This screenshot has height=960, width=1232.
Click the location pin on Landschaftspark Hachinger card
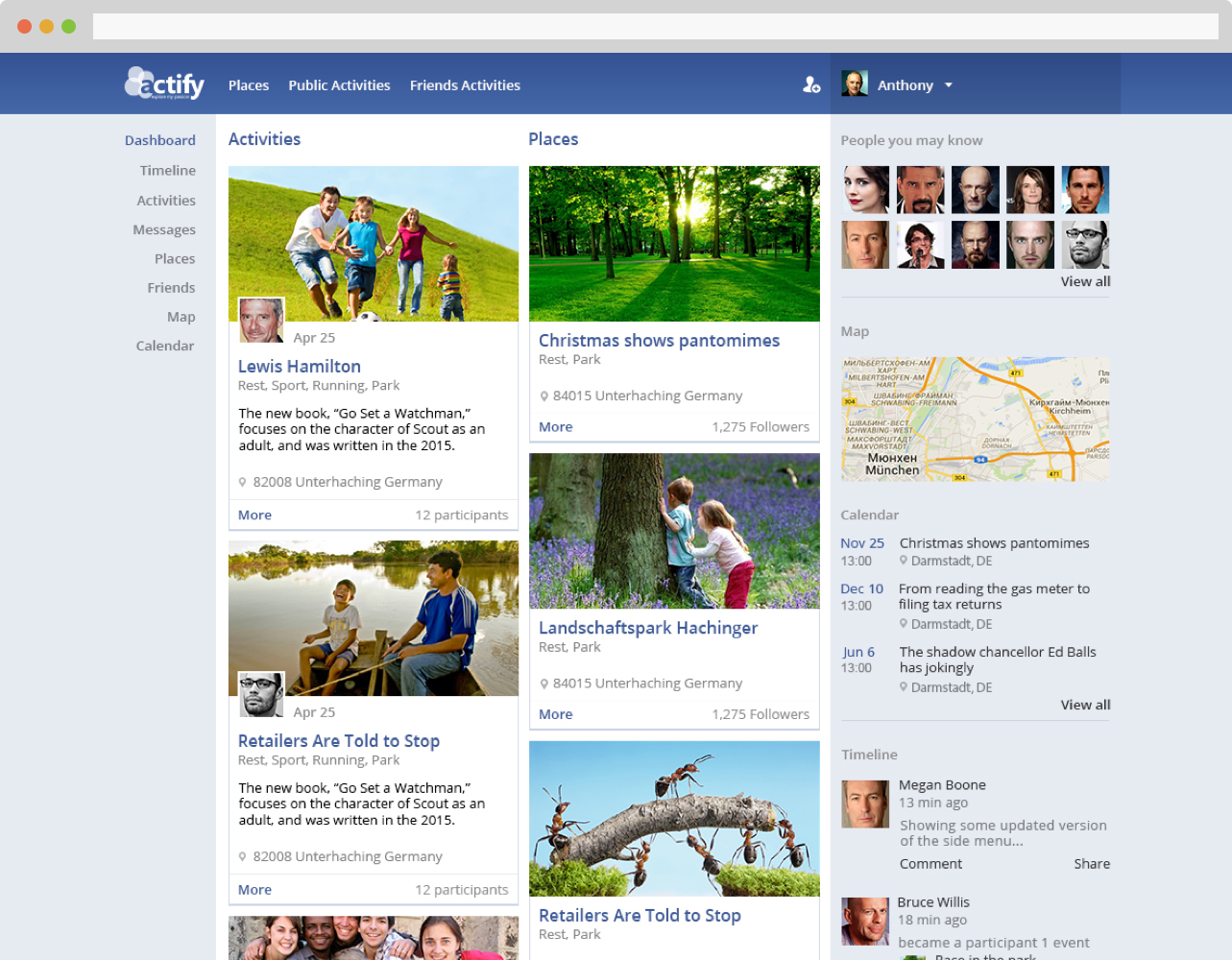coord(544,684)
